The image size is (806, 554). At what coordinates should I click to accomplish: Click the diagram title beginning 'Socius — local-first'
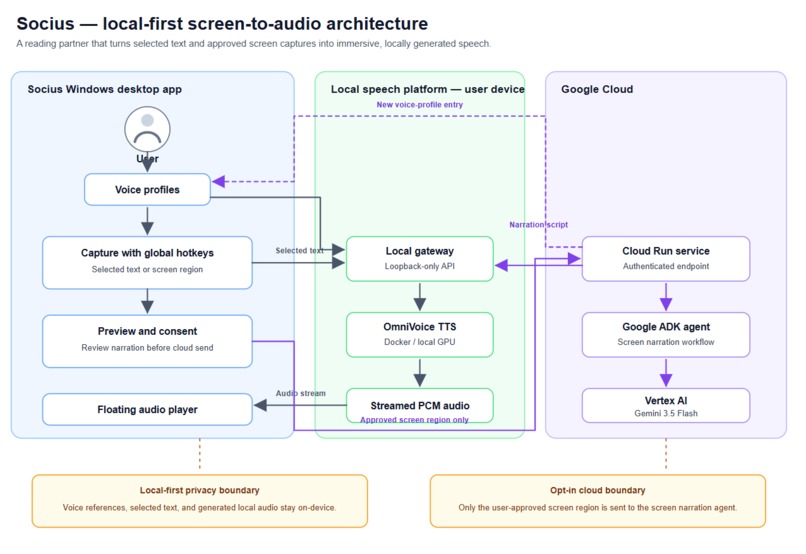pos(222,24)
